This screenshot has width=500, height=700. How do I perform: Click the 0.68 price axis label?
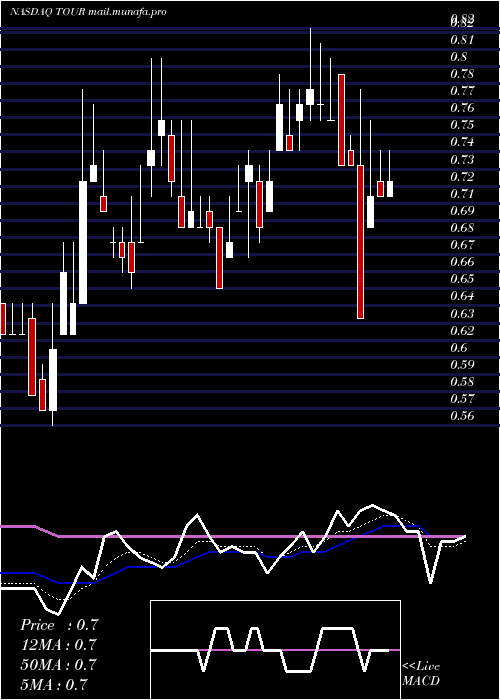pos(461,228)
